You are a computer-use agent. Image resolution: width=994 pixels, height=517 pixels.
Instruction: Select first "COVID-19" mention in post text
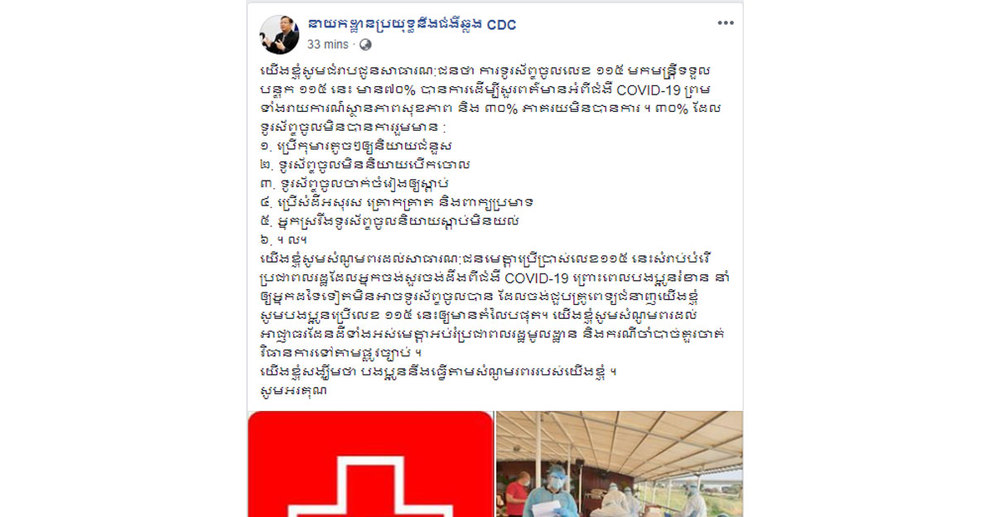648,89
